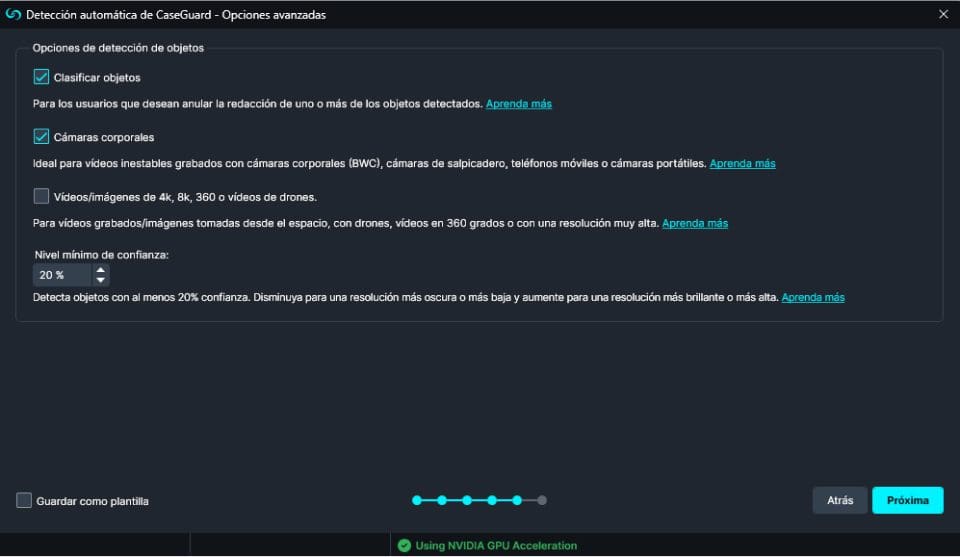Jump to first wizard step dot
Screen dimensions: 960x557
417,500
